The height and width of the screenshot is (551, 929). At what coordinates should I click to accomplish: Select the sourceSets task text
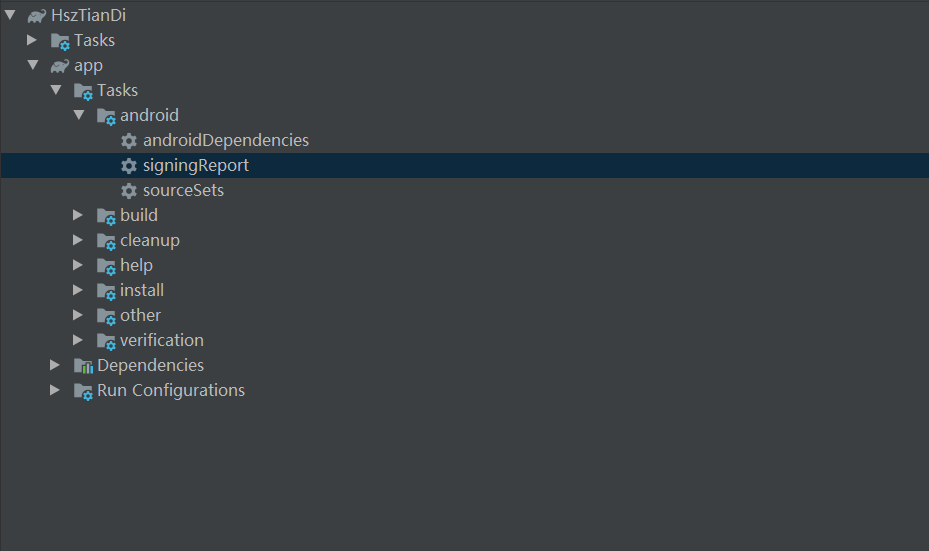click(x=183, y=190)
